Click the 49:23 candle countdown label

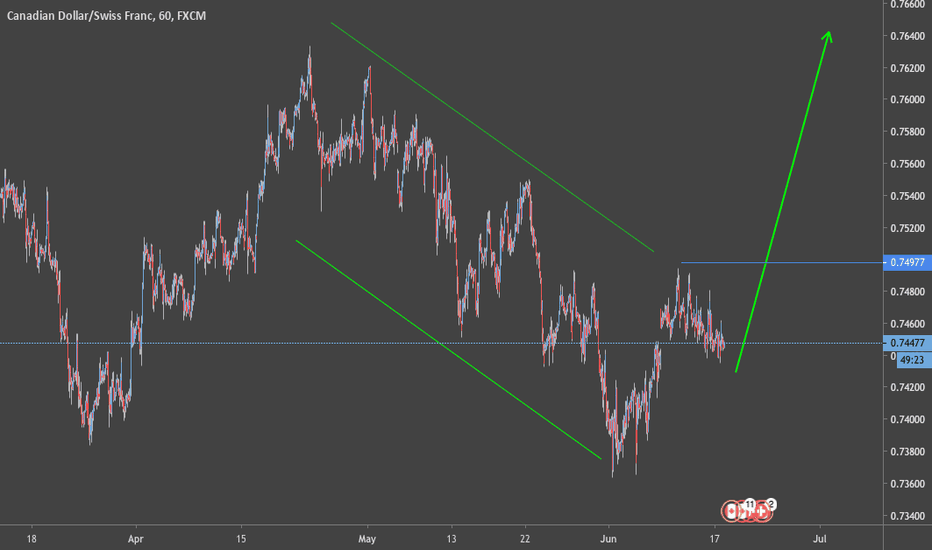pyautogui.click(x=912, y=360)
